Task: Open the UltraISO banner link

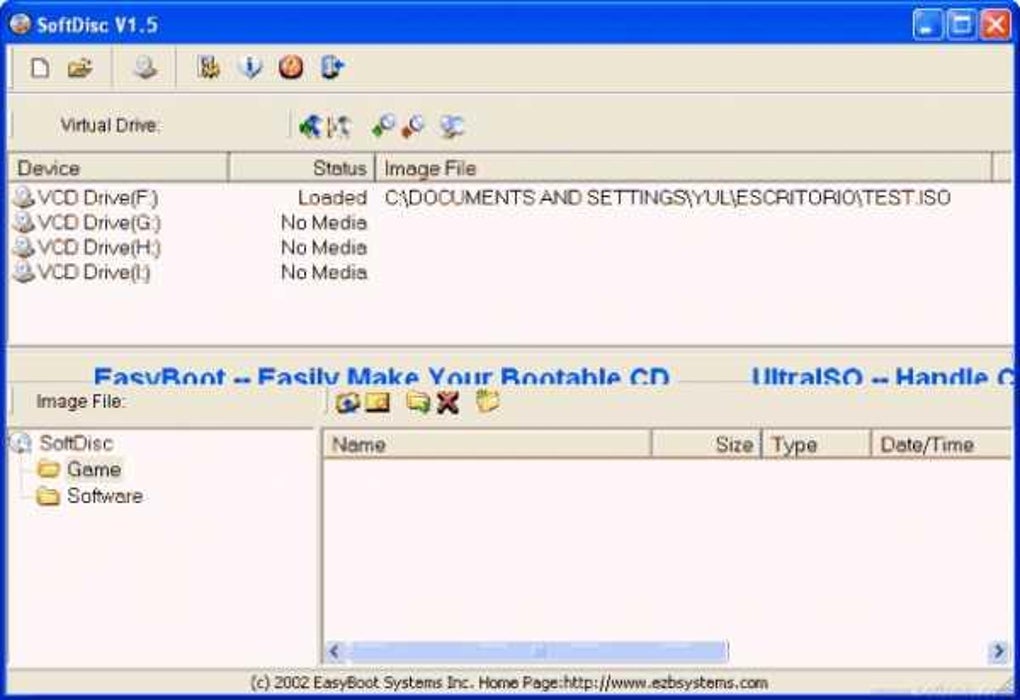Action: click(882, 375)
